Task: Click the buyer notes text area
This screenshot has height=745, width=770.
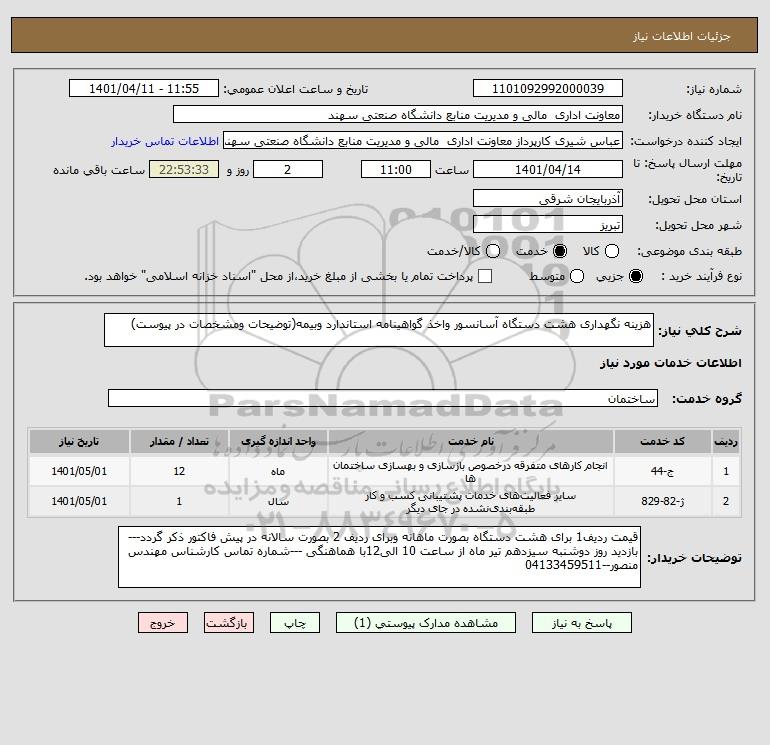Action: tap(379, 557)
